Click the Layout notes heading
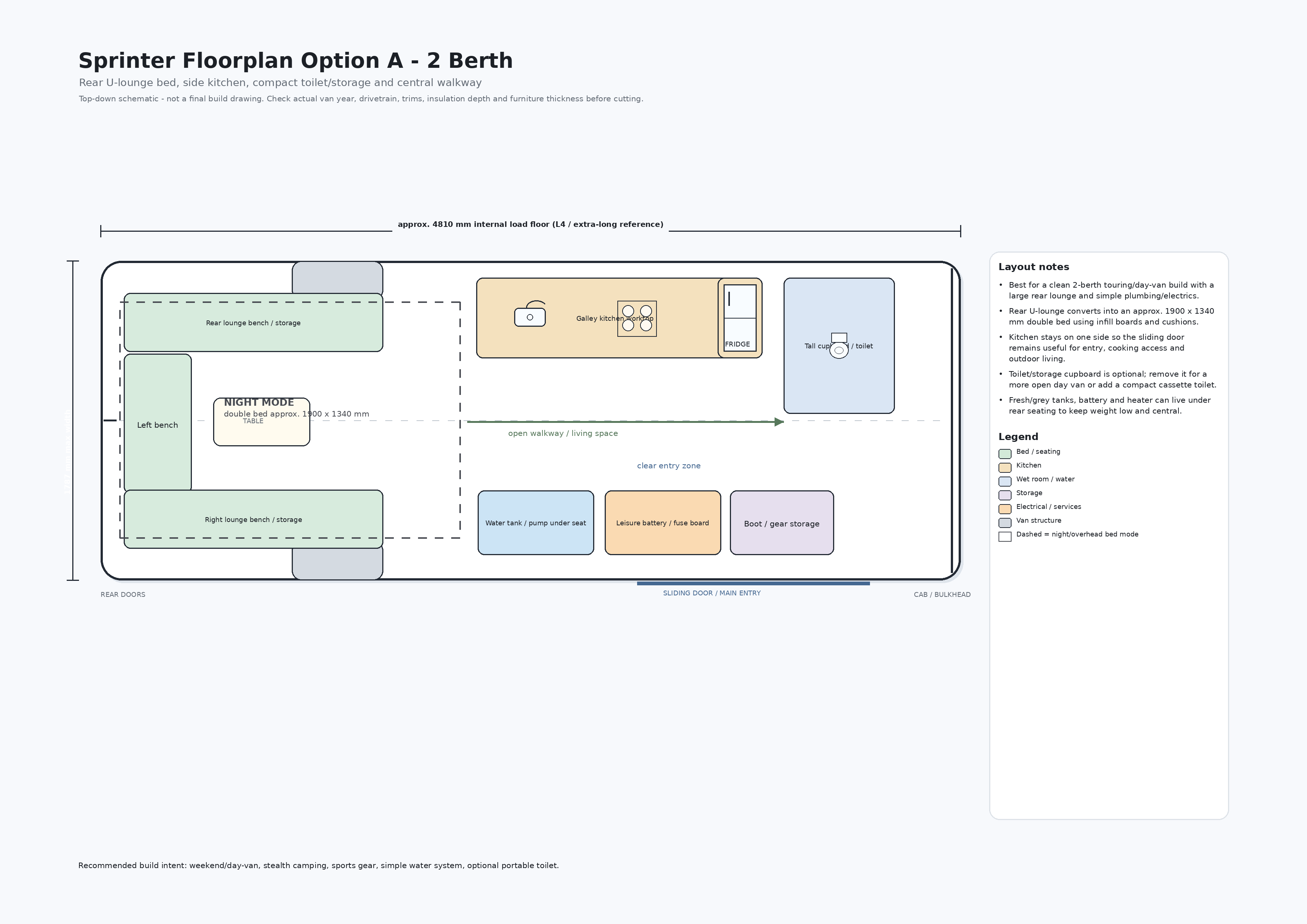 tap(1034, 267)
